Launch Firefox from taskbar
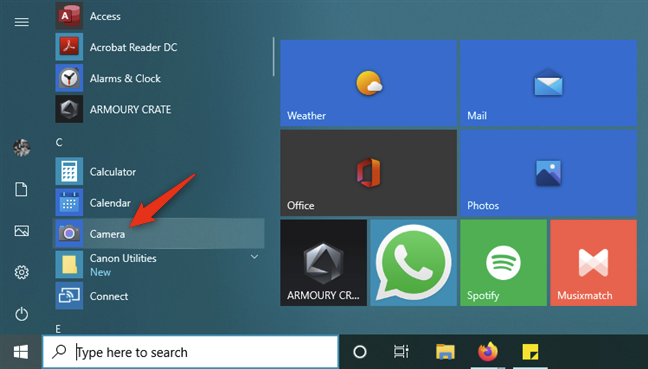The height and width of the screenshot is (369, 648). [488, 352]
